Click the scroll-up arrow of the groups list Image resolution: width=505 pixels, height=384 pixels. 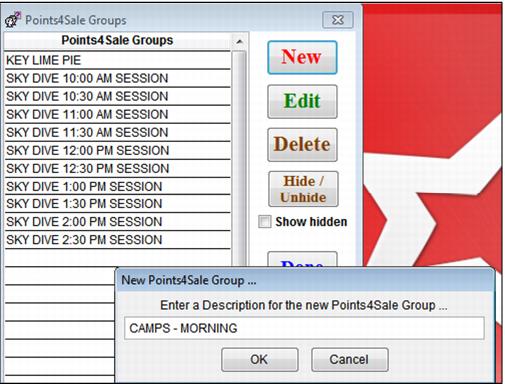tap(239, 42)
